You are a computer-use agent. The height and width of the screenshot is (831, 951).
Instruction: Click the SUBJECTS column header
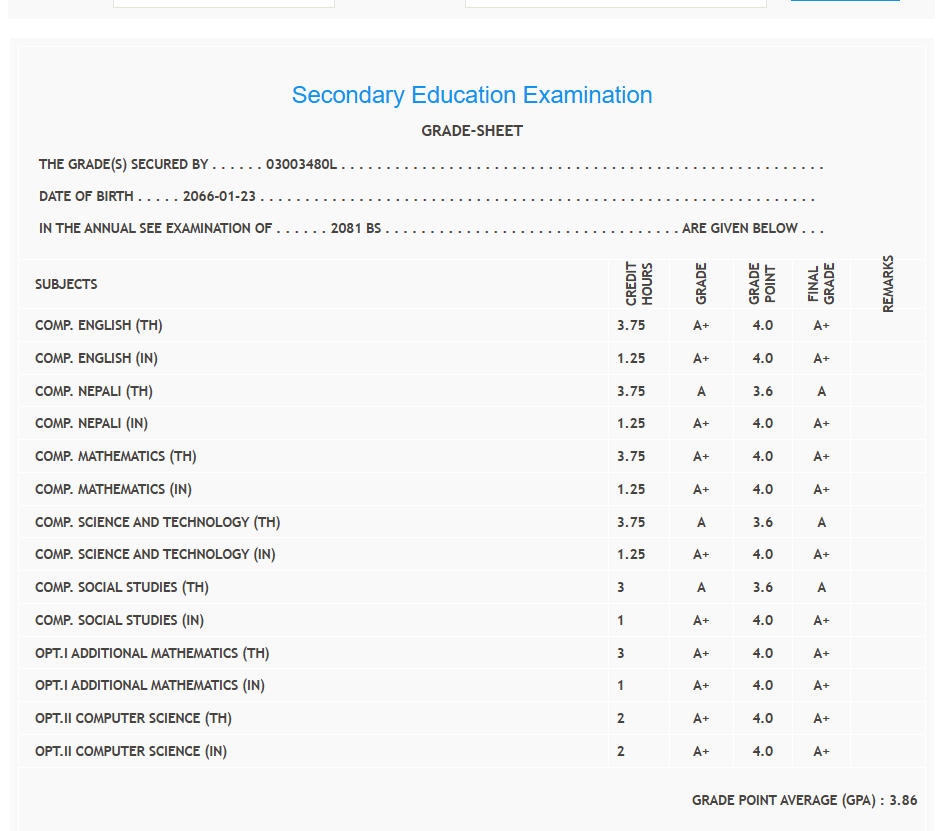pyautogui.click(x=66, y=284)
